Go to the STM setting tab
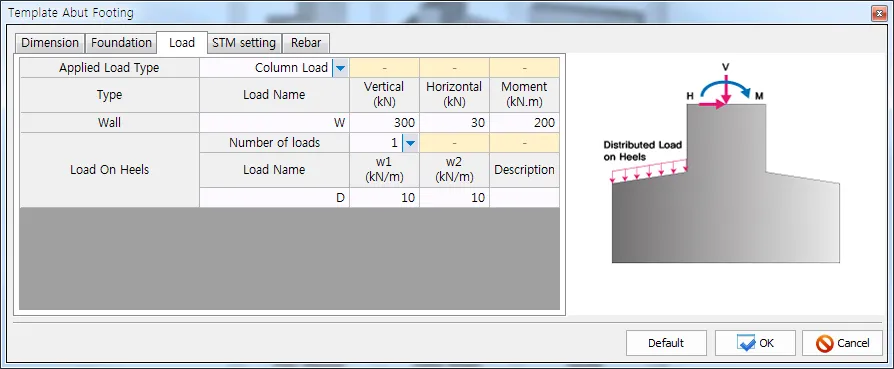The width and height of the screenshot is (894, 369). coord(244,43)
